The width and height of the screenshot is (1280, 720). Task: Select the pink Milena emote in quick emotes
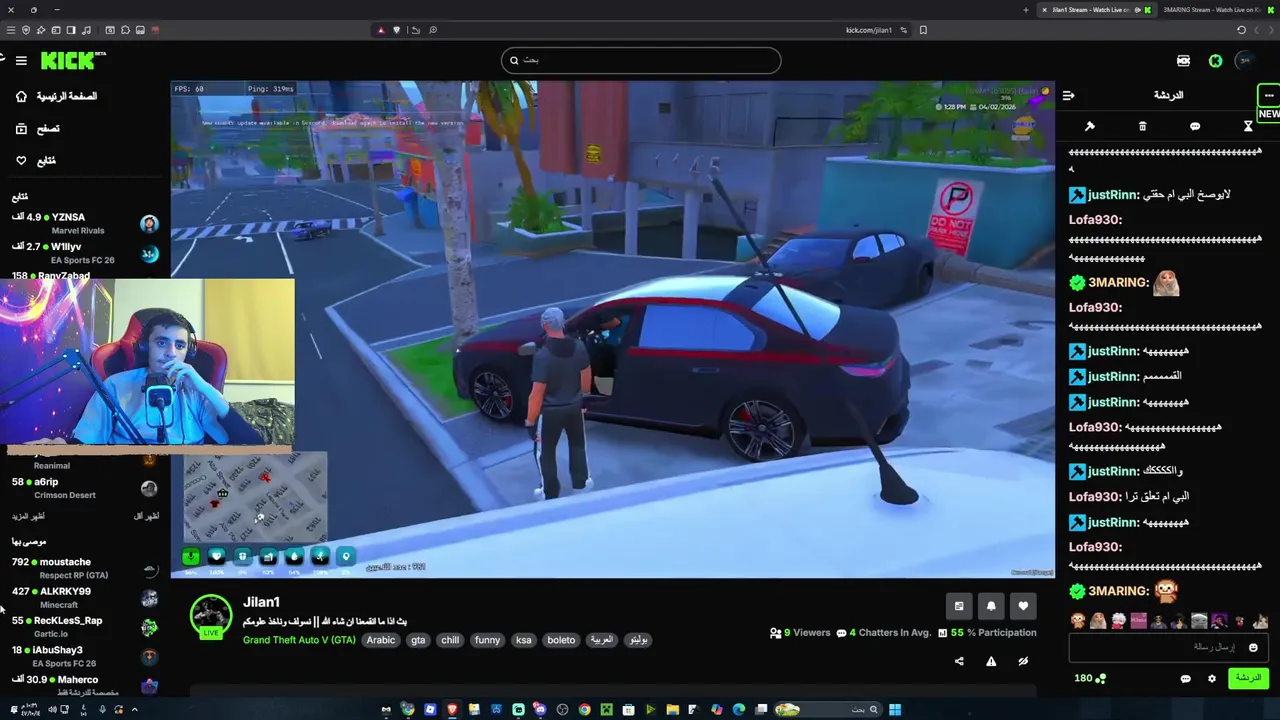[1138, 621]
